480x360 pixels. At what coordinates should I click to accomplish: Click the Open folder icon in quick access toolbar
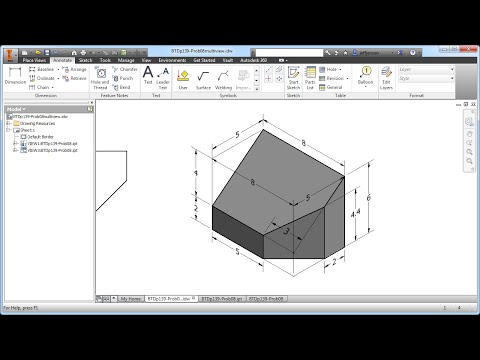(x=38, y=52)
